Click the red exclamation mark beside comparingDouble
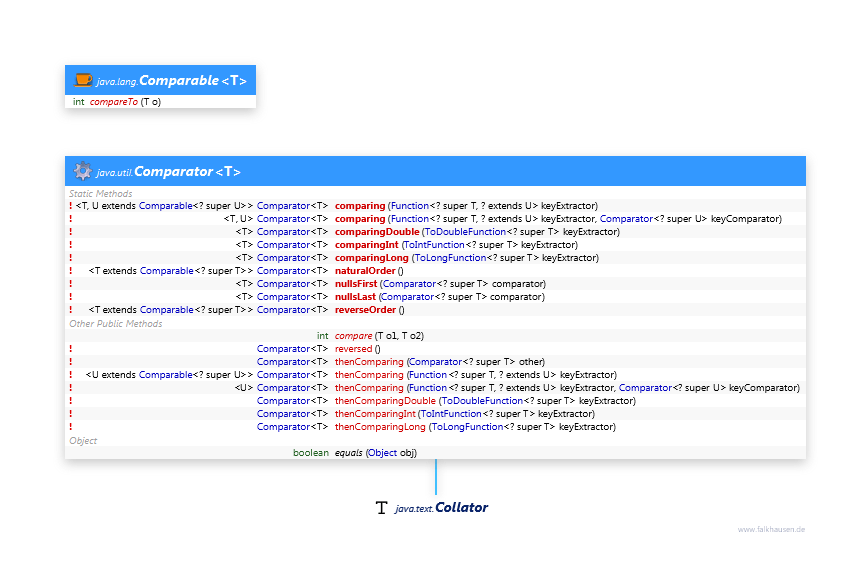The width and height of the screenshot is (862, 575). [x=70, y=231]
